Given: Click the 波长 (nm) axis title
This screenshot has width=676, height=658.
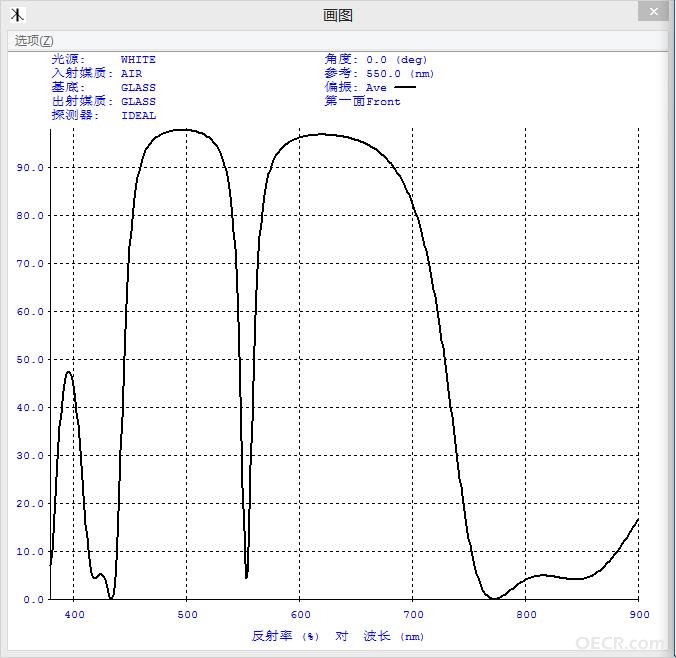Looking at the screenshot, I should (394, 636).
